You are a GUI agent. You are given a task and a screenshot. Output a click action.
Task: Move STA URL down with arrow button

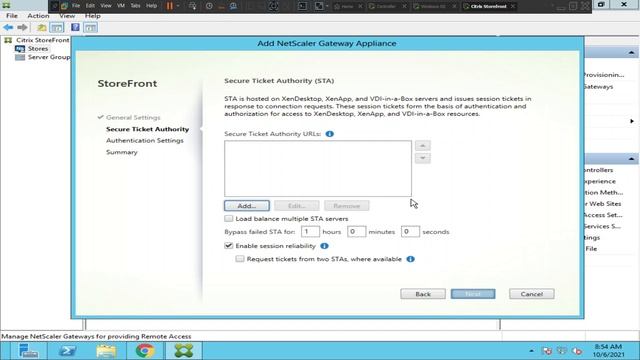point(422,158)
